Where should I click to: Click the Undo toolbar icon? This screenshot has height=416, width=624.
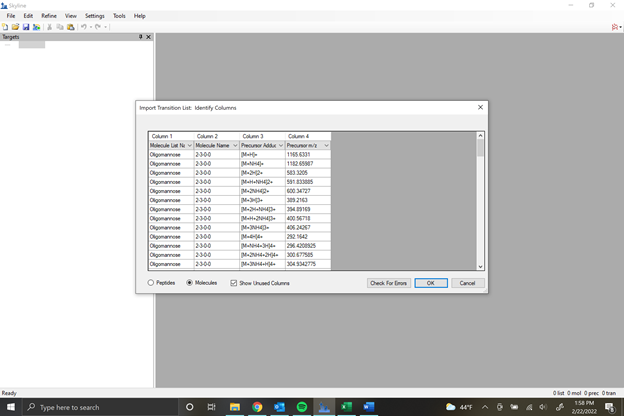82,27
